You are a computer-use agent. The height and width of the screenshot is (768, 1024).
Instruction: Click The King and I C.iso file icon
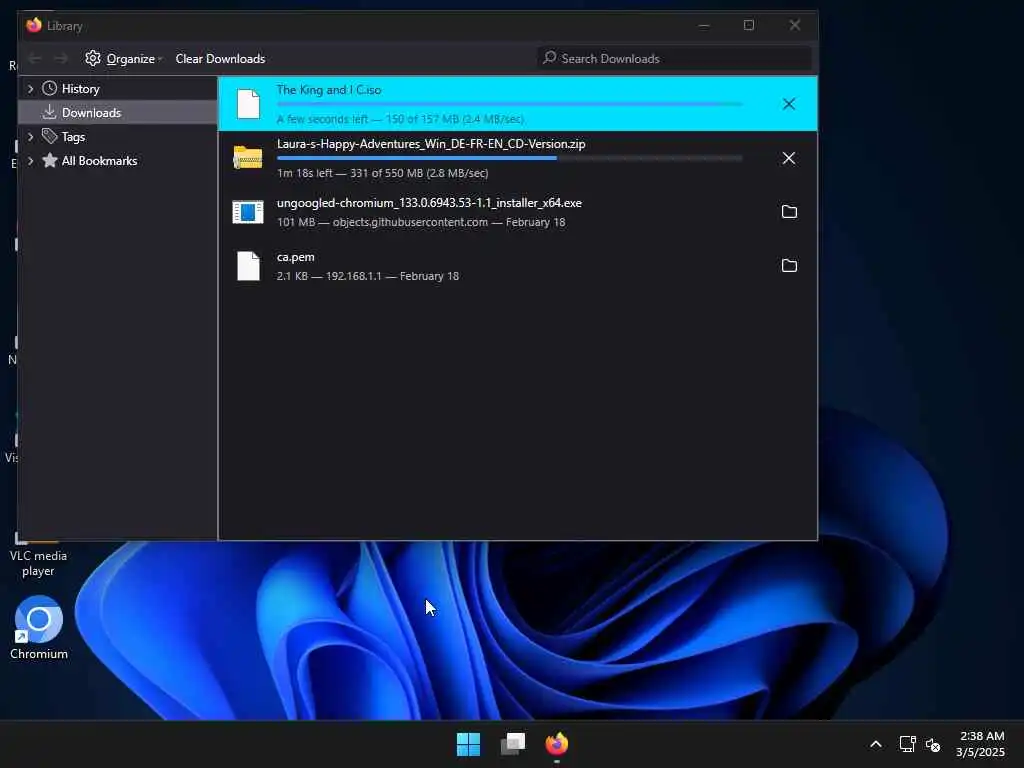click(248, 104)
